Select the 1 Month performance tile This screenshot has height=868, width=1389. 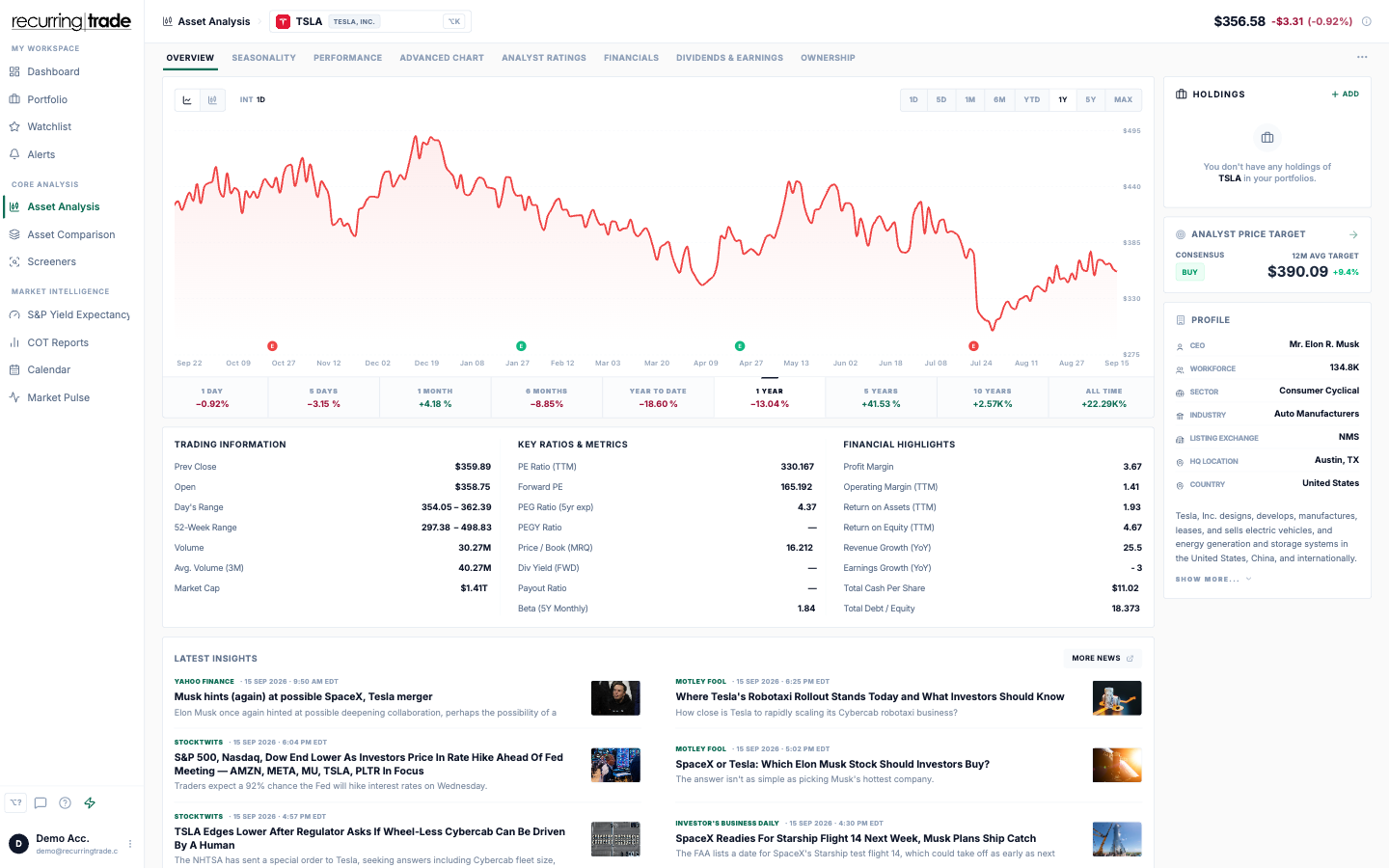click(x=435, y=397)
